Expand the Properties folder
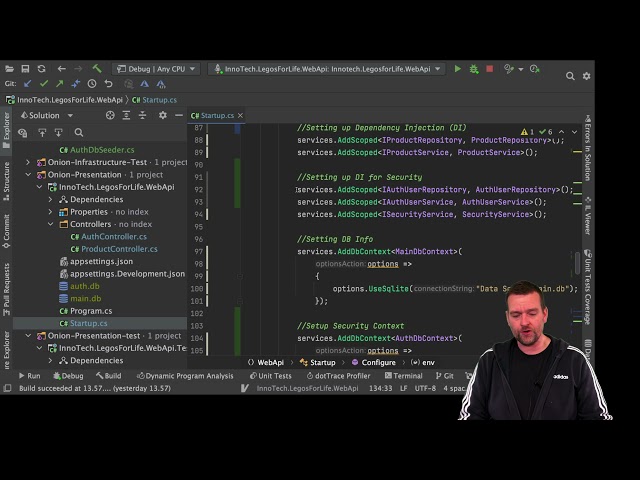 point(50,212)
